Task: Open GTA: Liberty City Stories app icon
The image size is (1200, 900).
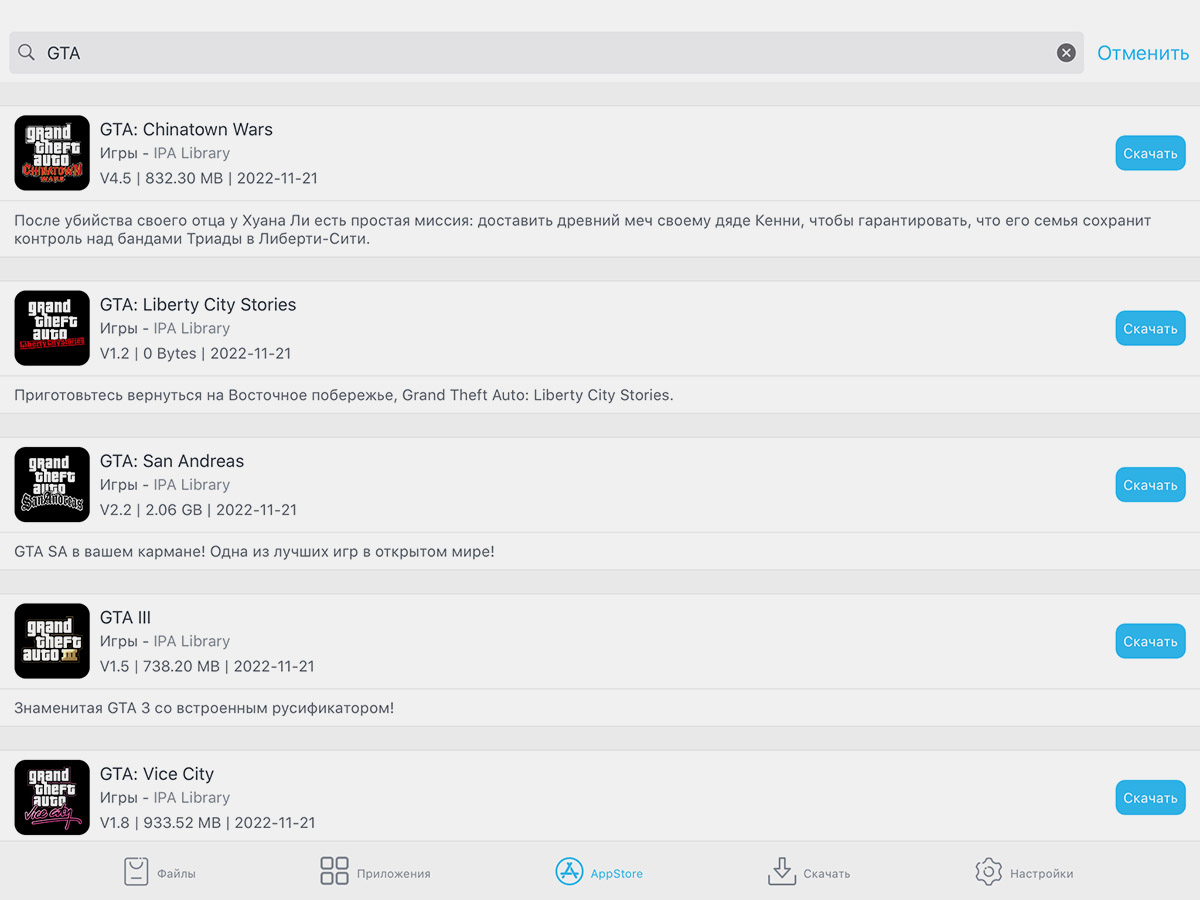Action: [x=52, y=328]
